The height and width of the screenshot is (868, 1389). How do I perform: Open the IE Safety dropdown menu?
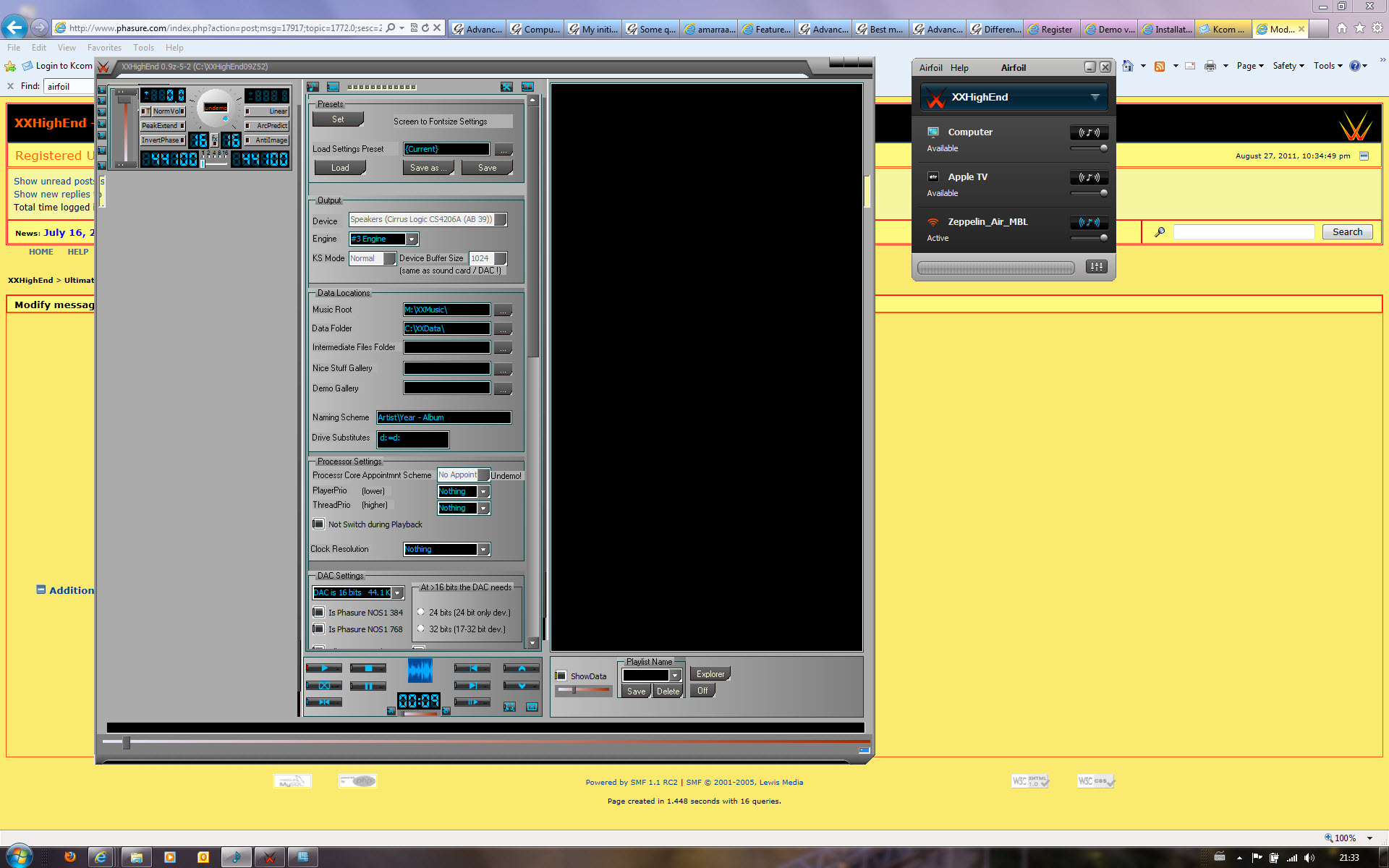pyautogui.click(x=1288, y=66)
